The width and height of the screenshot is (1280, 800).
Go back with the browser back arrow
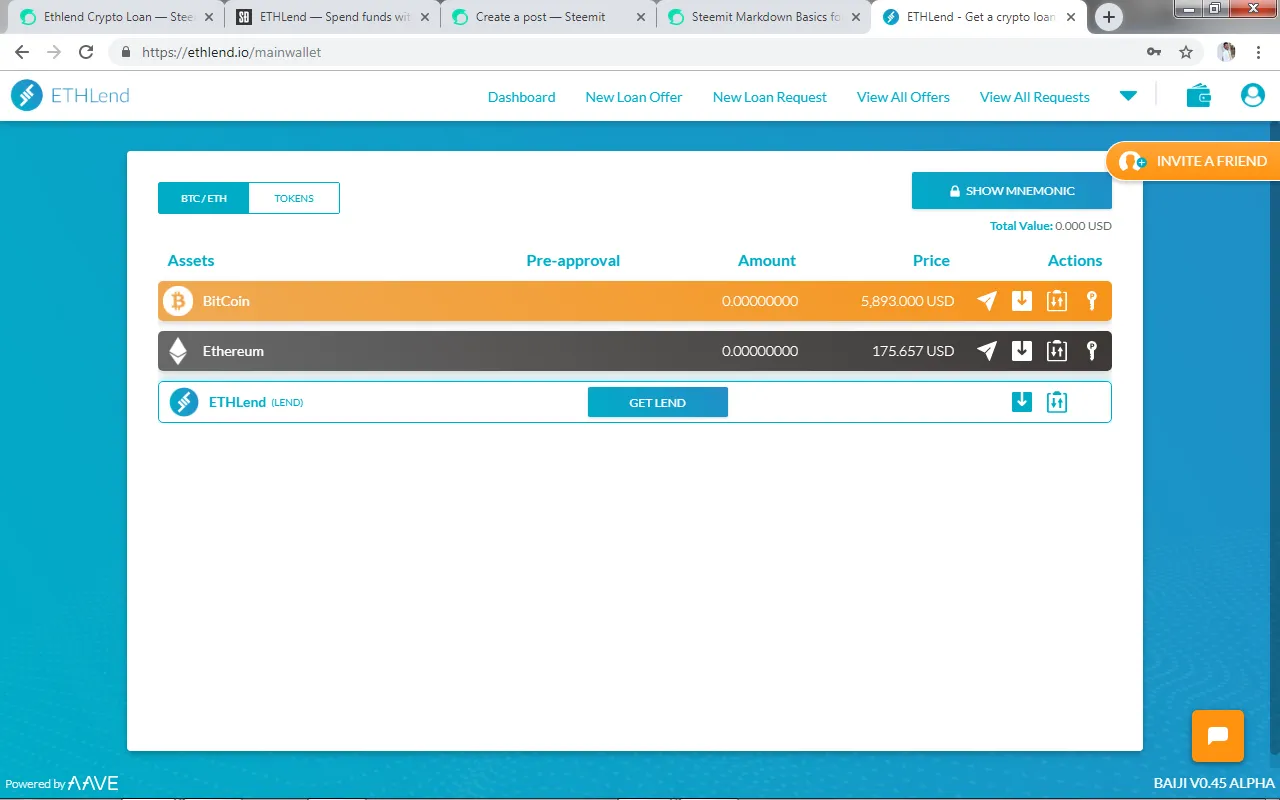tap(22, 52)
